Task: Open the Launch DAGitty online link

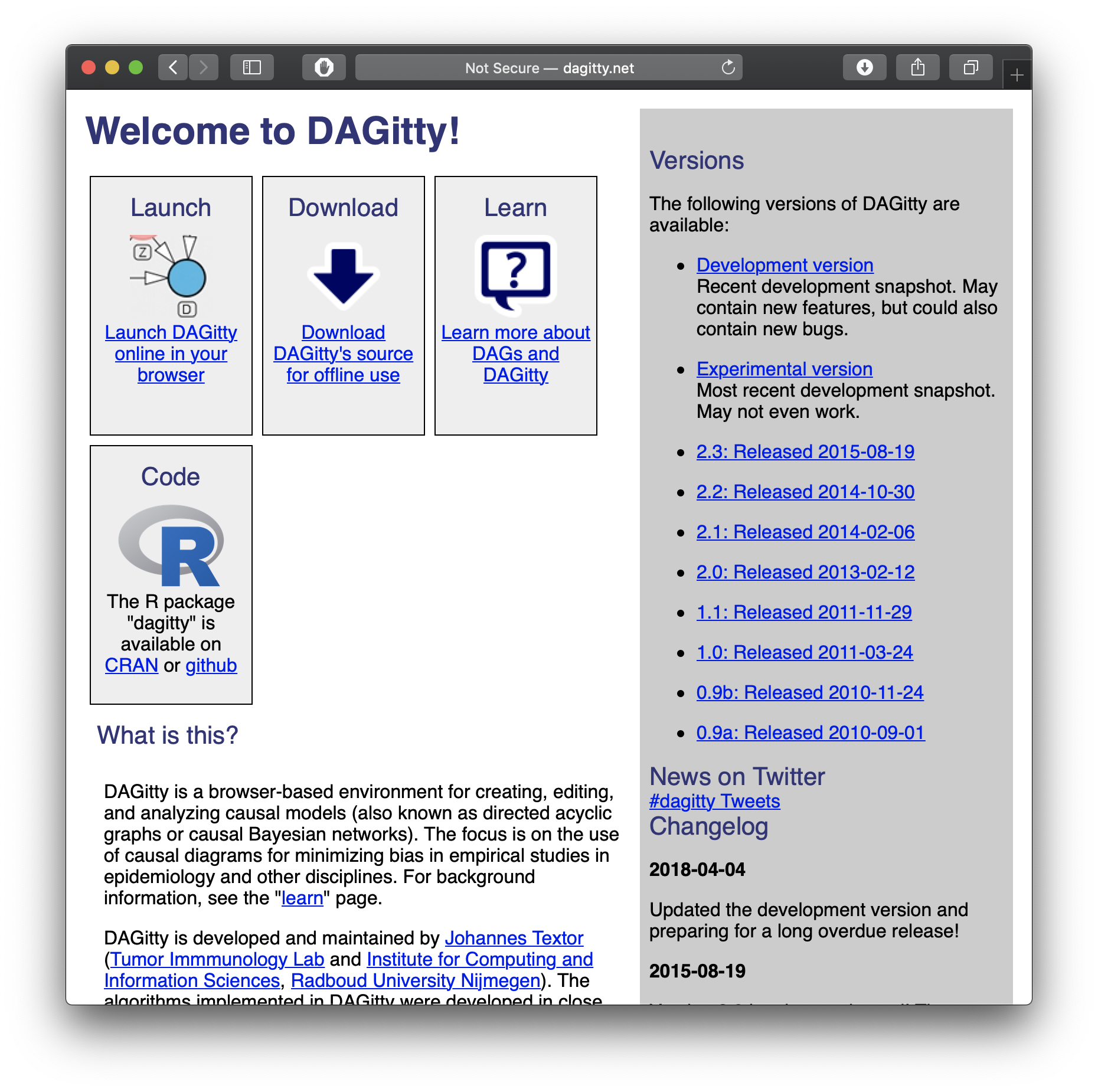Action: [x=171, y=354]
